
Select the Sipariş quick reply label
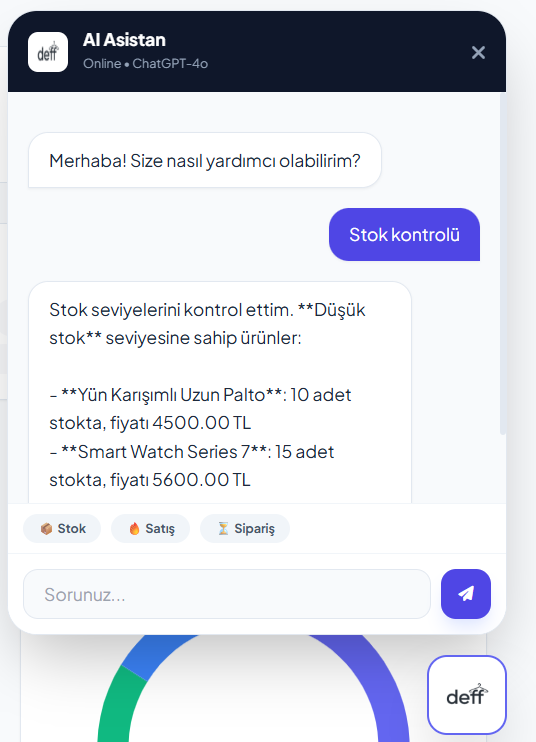[254, 529]
